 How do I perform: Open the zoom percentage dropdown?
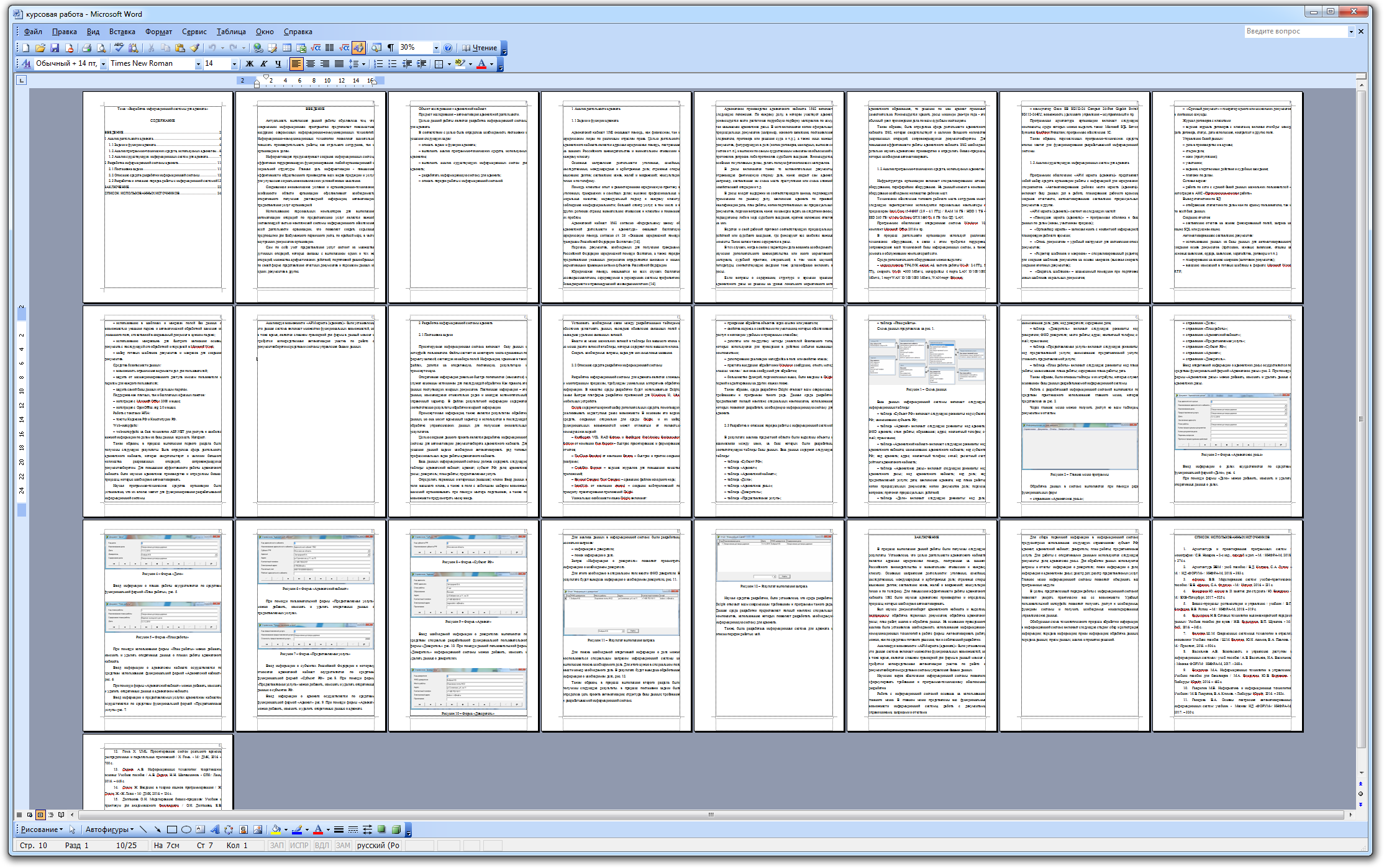436,48
